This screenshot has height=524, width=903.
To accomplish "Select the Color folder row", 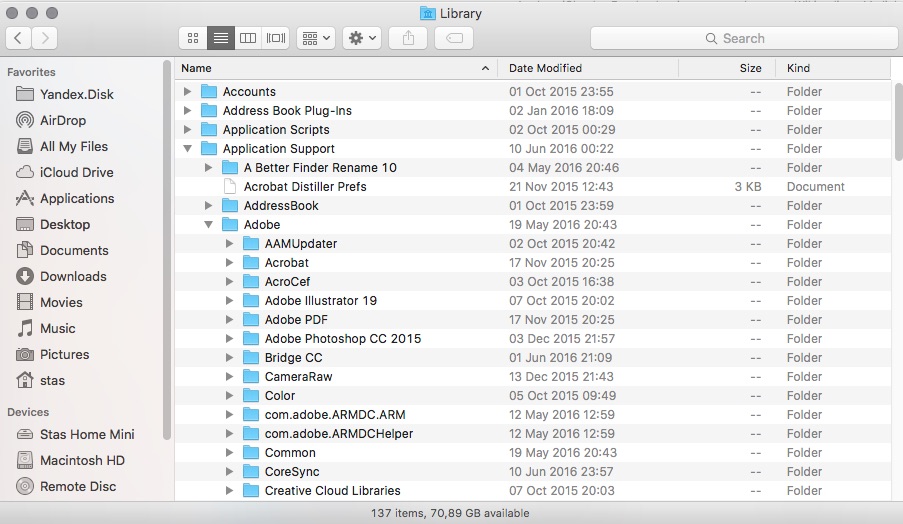I will pyautogui.click(x=533, y=396).
